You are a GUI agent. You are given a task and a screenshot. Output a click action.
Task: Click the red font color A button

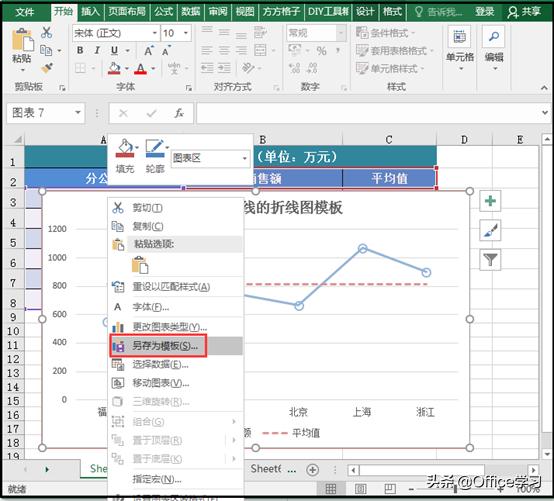click(140, 68)
